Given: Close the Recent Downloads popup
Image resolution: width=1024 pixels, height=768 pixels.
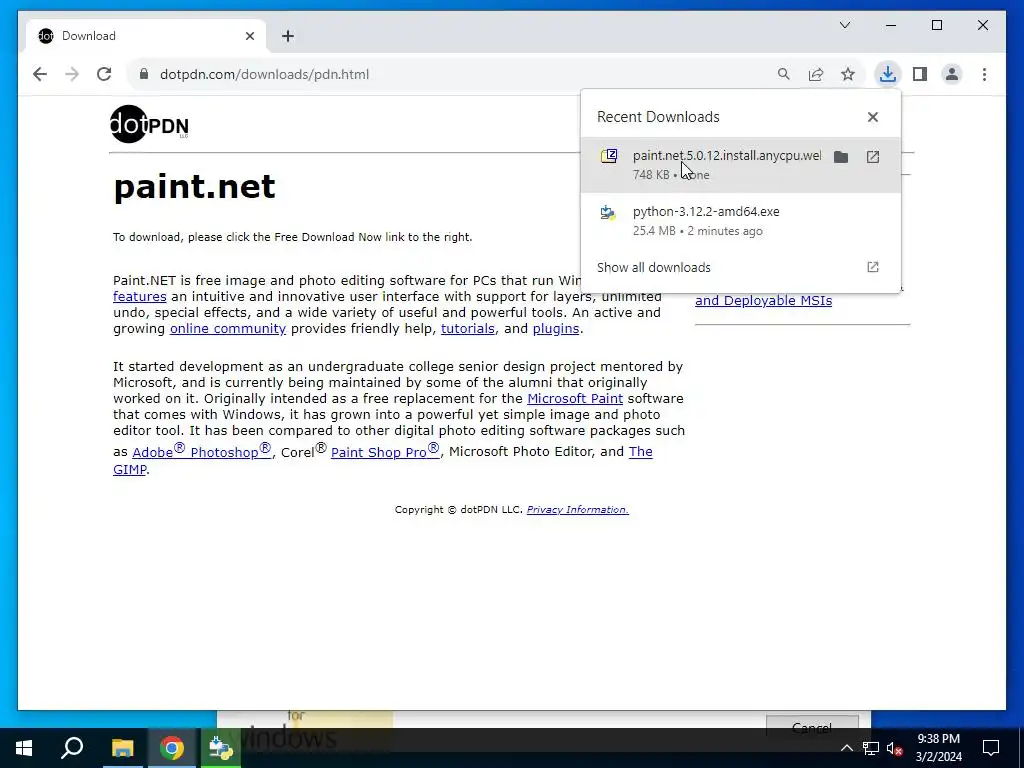Looking at the screenshot, I should pos(872,117).
